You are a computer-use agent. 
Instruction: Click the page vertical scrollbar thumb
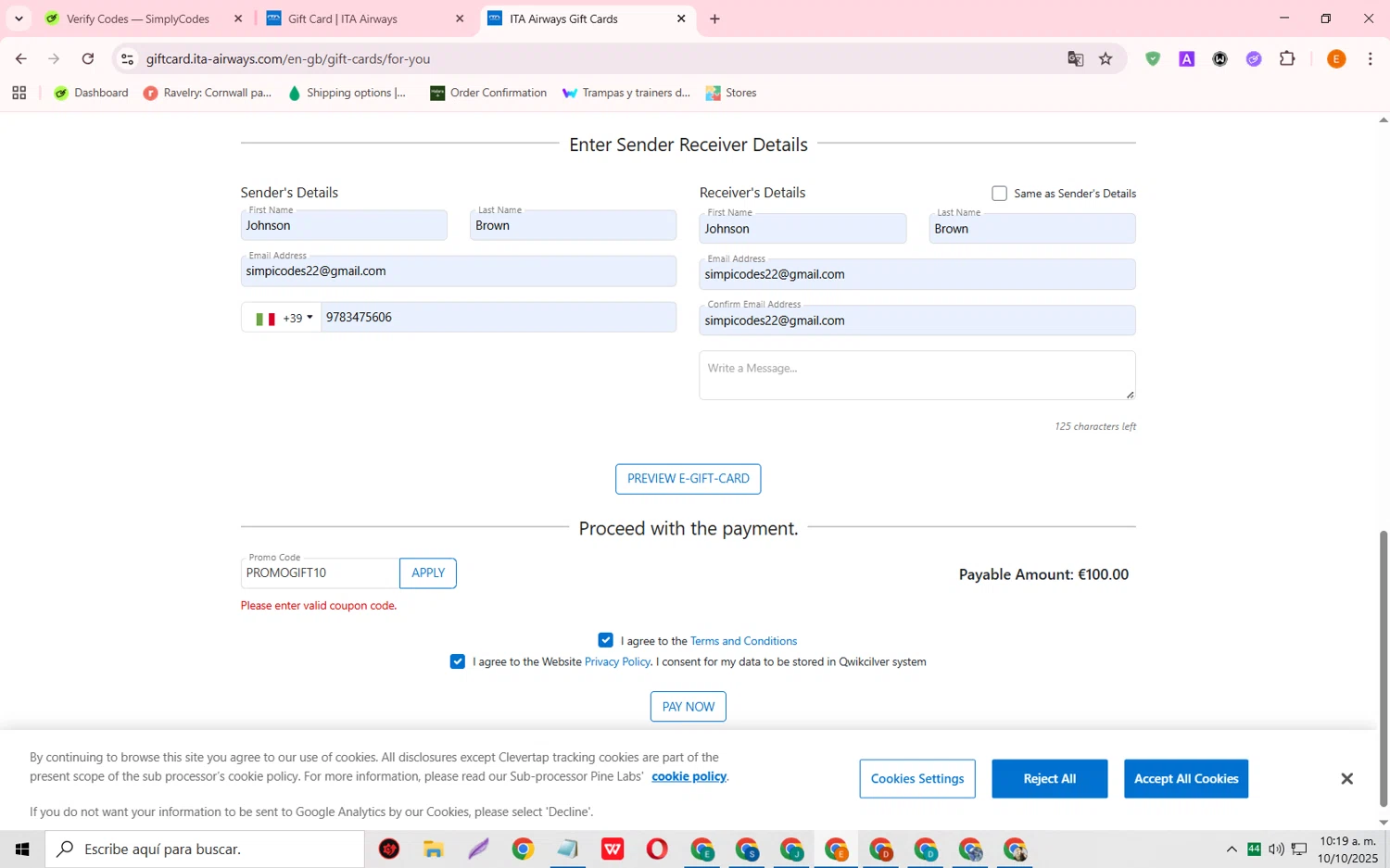(1384, 667)
